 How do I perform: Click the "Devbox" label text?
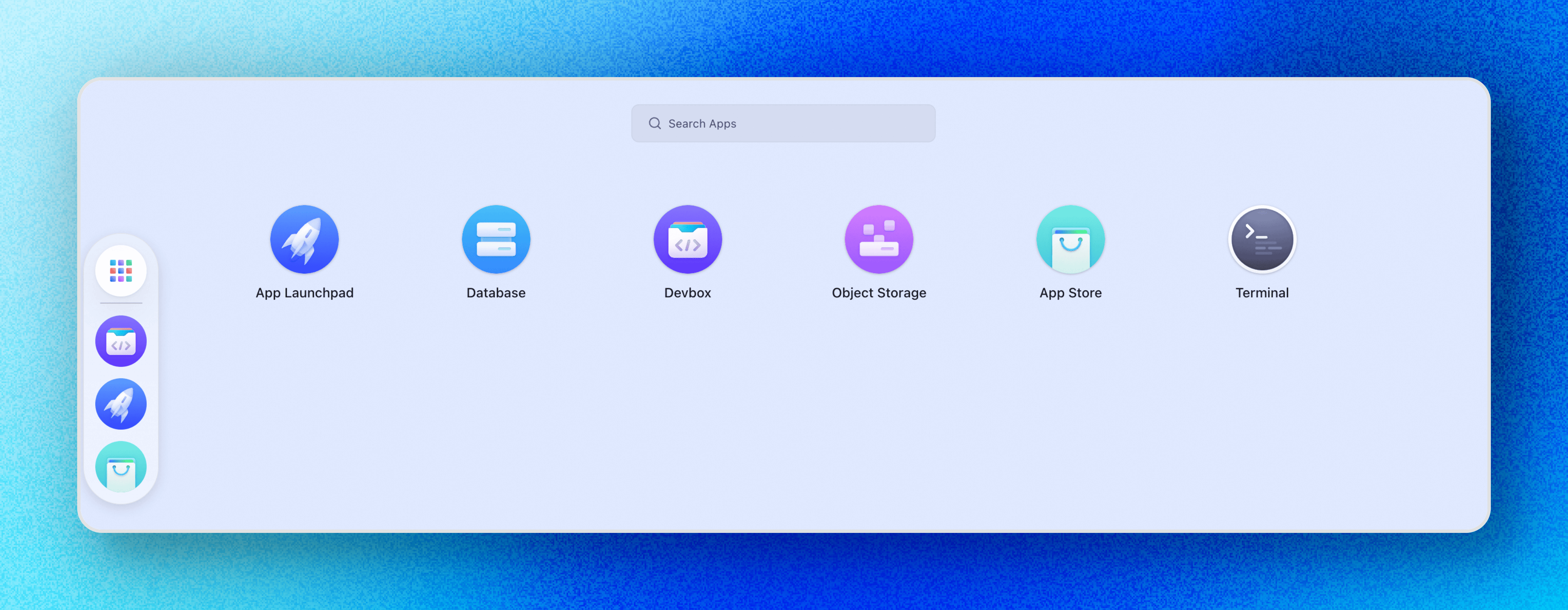[688, 293]
